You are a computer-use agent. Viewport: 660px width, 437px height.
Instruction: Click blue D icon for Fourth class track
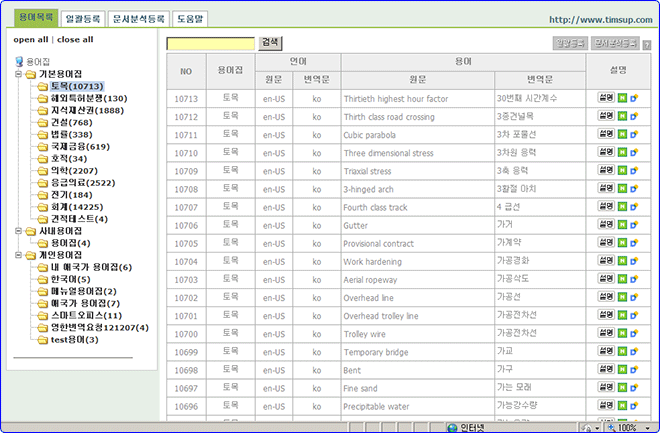(633, 207)
